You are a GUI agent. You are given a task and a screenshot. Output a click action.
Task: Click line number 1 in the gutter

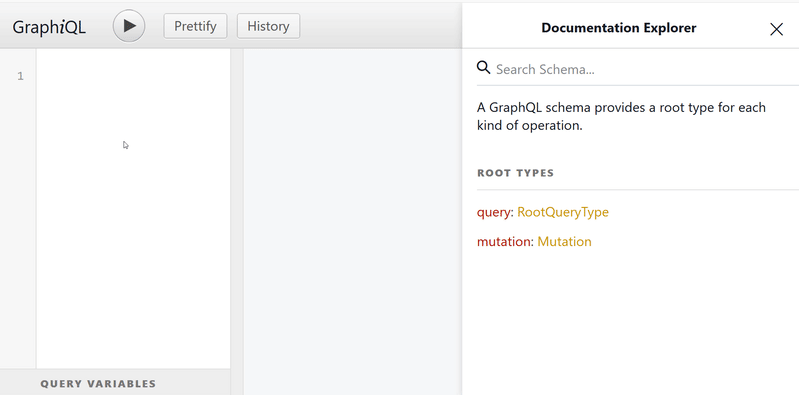(20, 76)
